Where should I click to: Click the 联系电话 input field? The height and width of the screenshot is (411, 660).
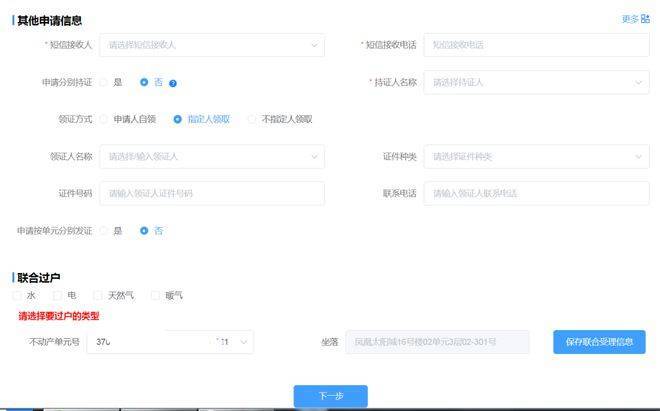coord(536,193)
